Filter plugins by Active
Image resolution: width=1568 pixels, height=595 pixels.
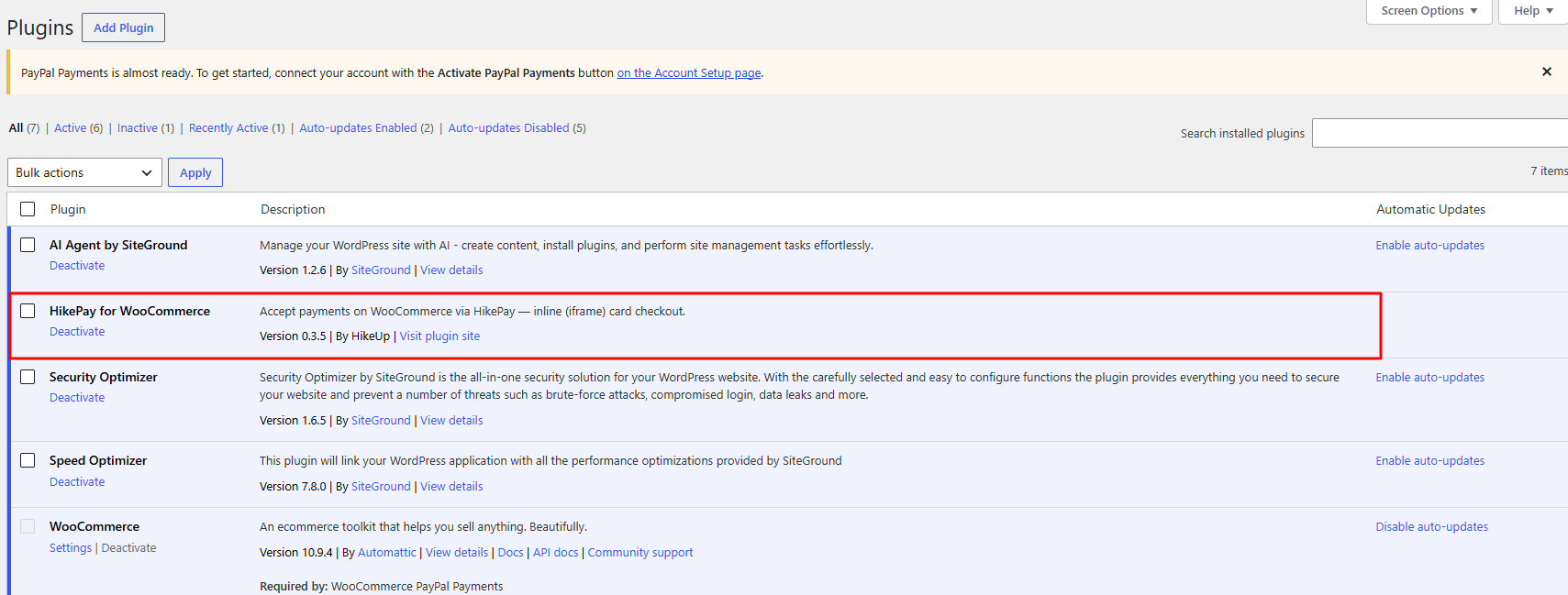(x=70, y=128)
